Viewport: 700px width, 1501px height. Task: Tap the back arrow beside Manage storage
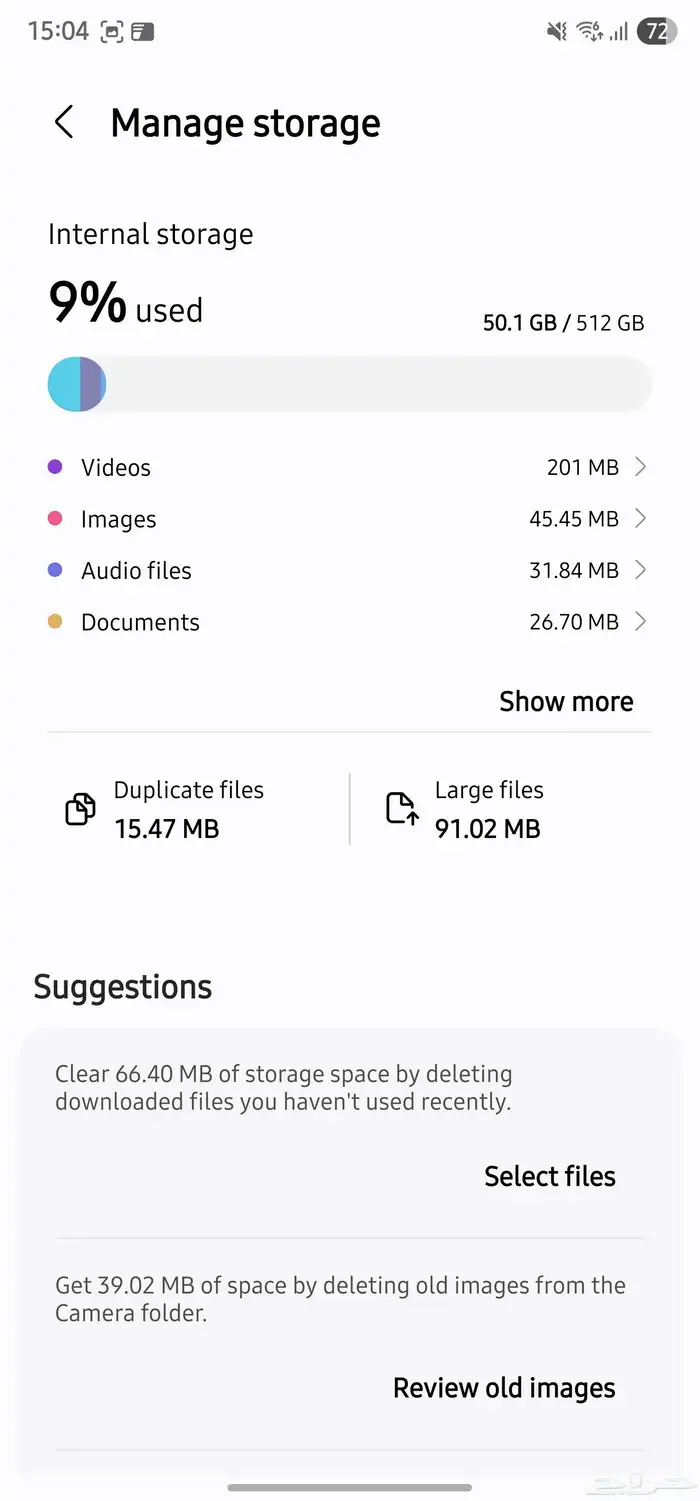[x=64, y=123]
